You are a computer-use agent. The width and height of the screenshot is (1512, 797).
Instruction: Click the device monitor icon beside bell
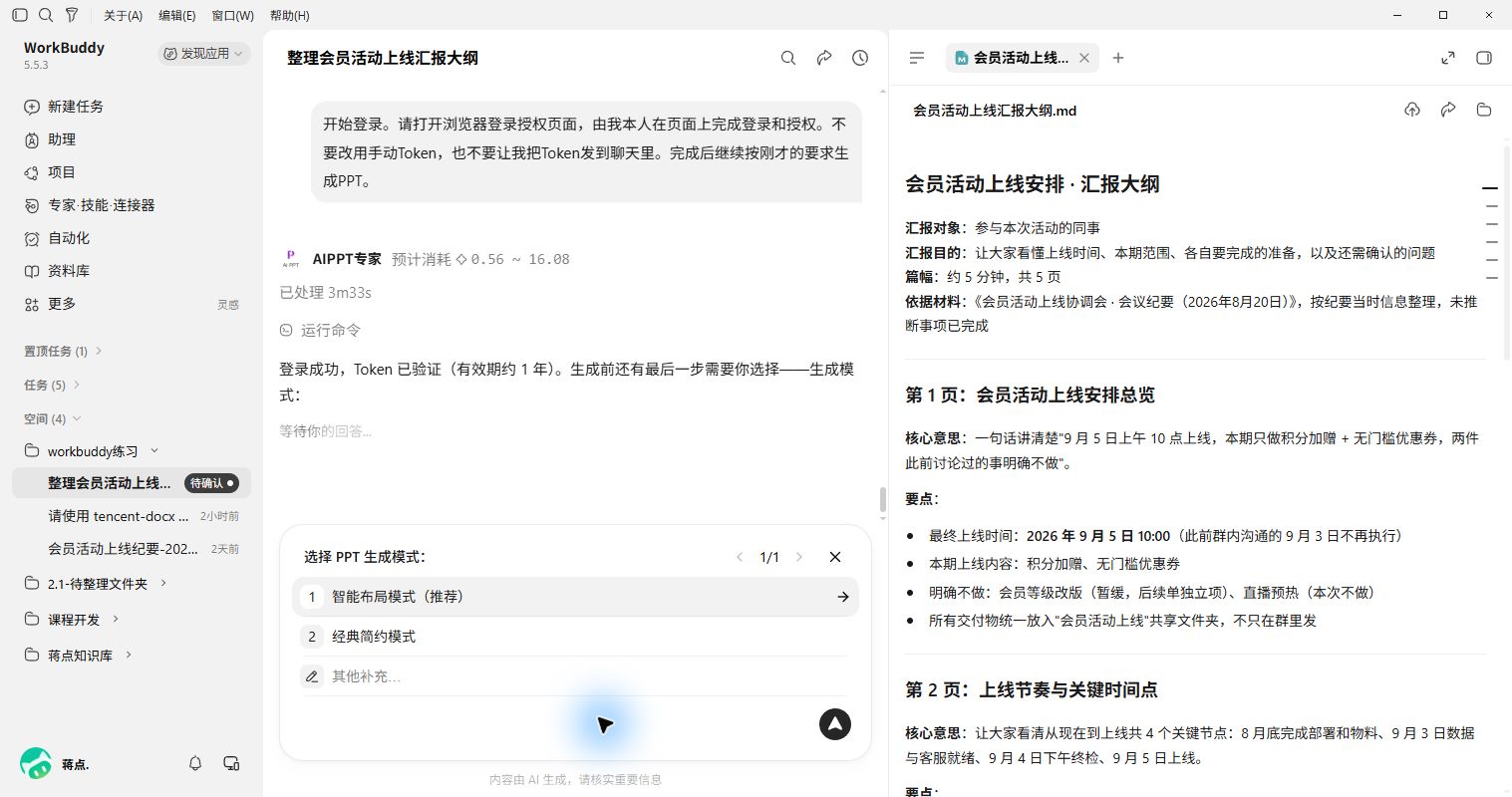[x=231, y=763]
